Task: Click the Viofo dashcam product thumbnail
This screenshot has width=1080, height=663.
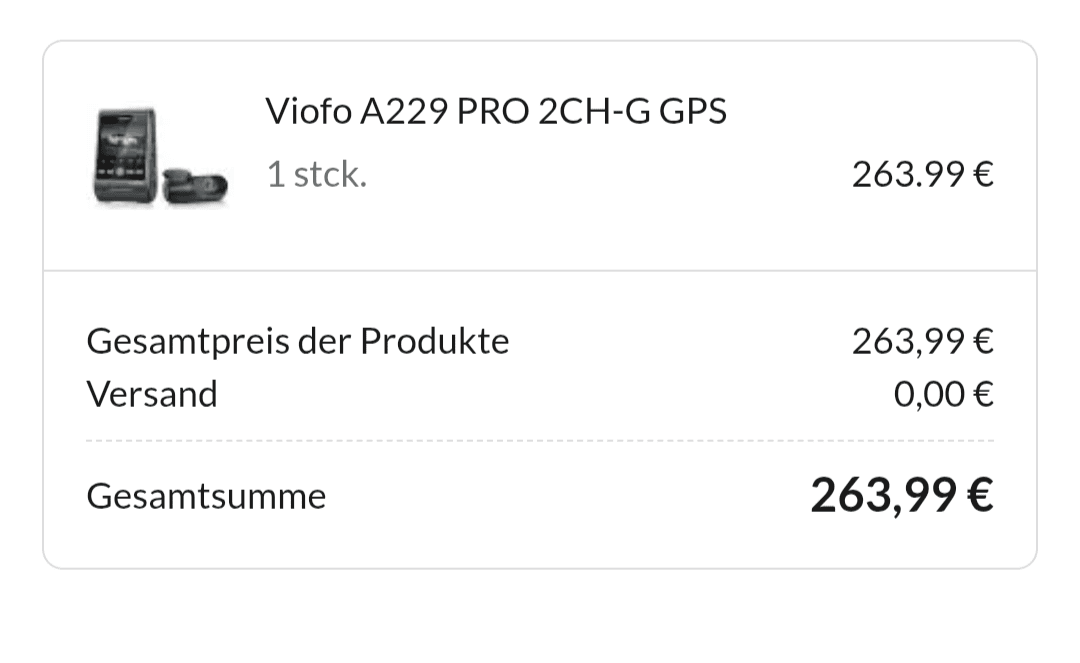Action: (160, 158)
